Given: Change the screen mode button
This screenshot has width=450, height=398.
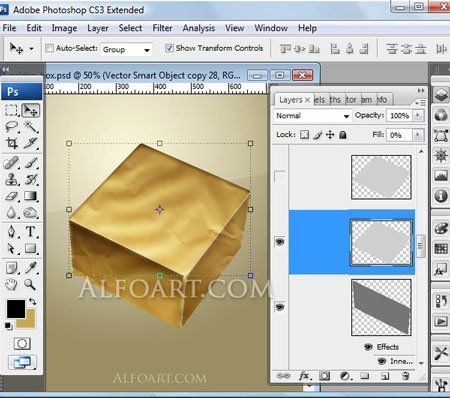Looking at the screenshot, I should click(x=22, y=362).
